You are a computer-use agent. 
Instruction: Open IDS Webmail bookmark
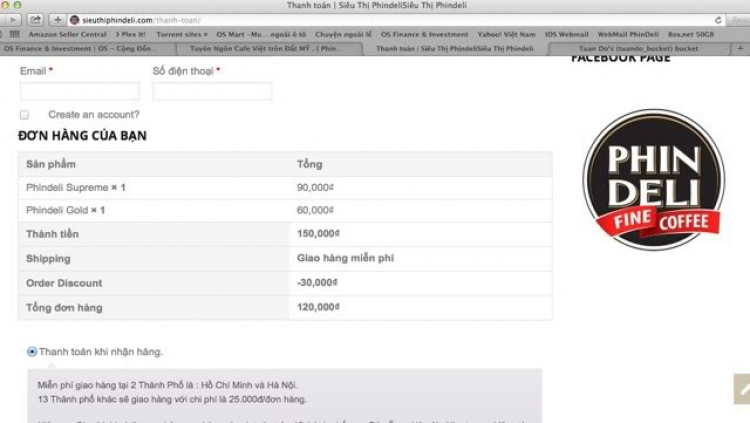pos(567,34)
